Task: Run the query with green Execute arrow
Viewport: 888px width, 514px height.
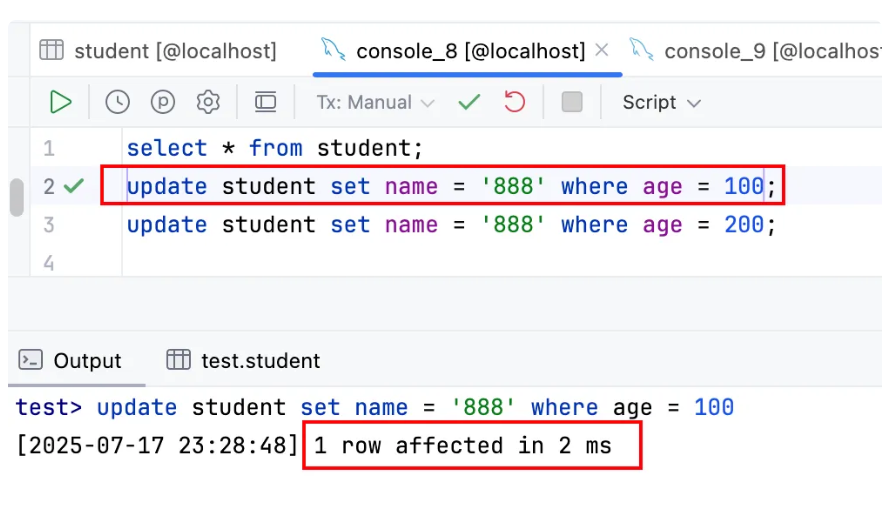Action: [x=61, y=102]
